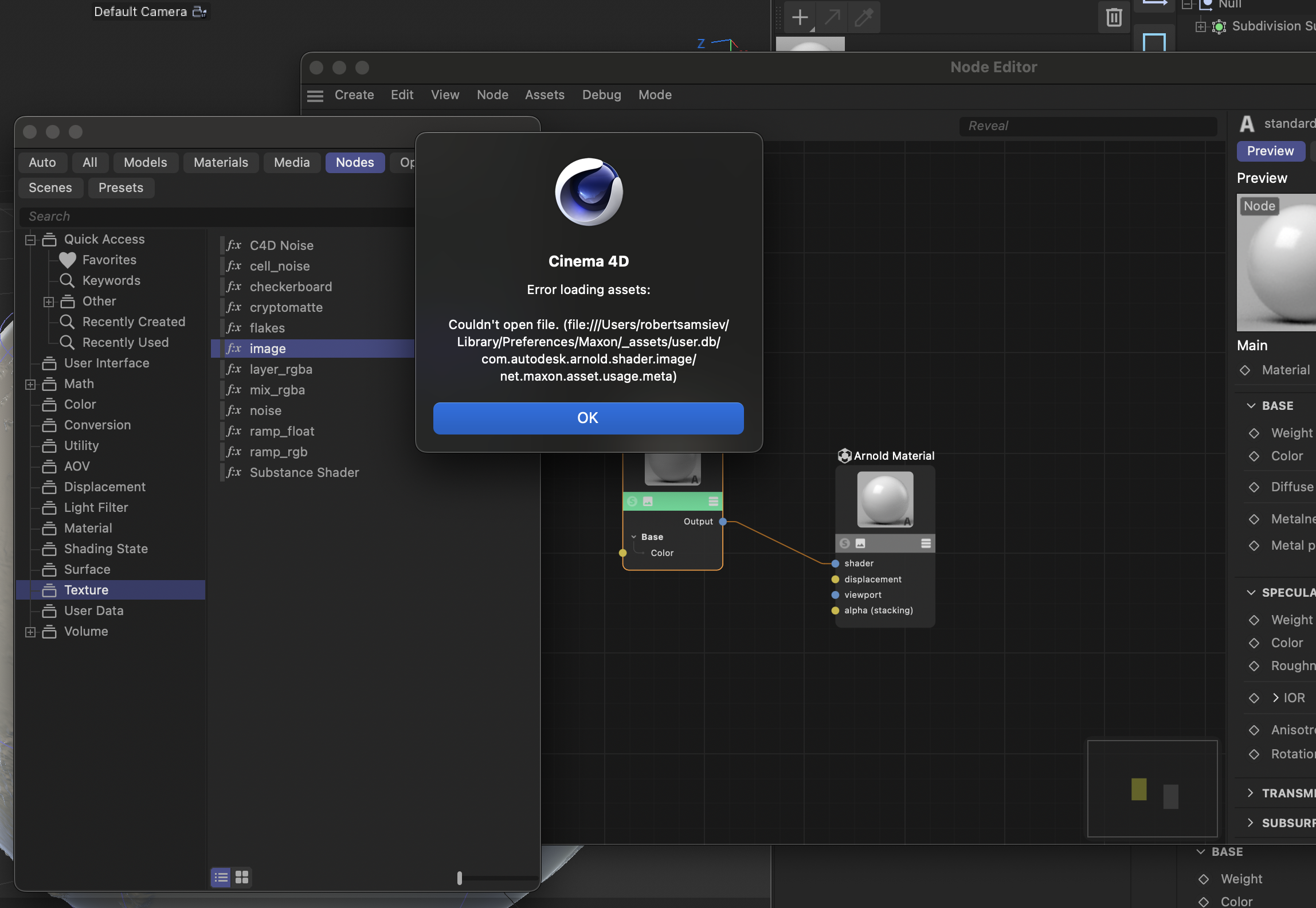Image resolution: width=1316 pixels, height=908 pixels.
Task: Open the Create menu in Node Editor
Action: 354,95
